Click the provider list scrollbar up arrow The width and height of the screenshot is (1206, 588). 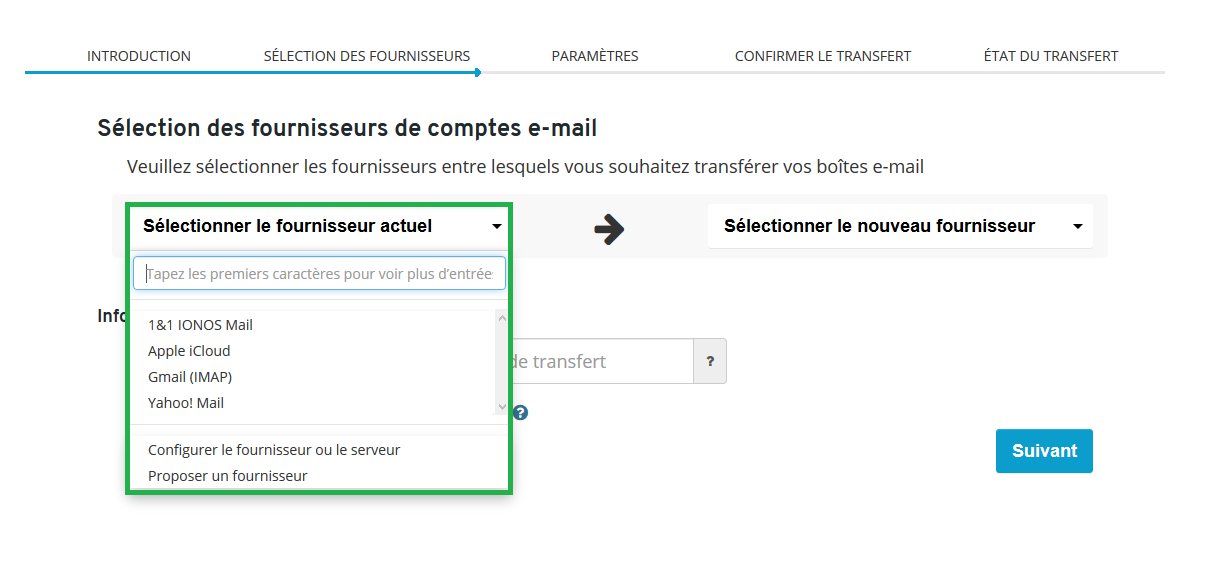click(502, 318)
